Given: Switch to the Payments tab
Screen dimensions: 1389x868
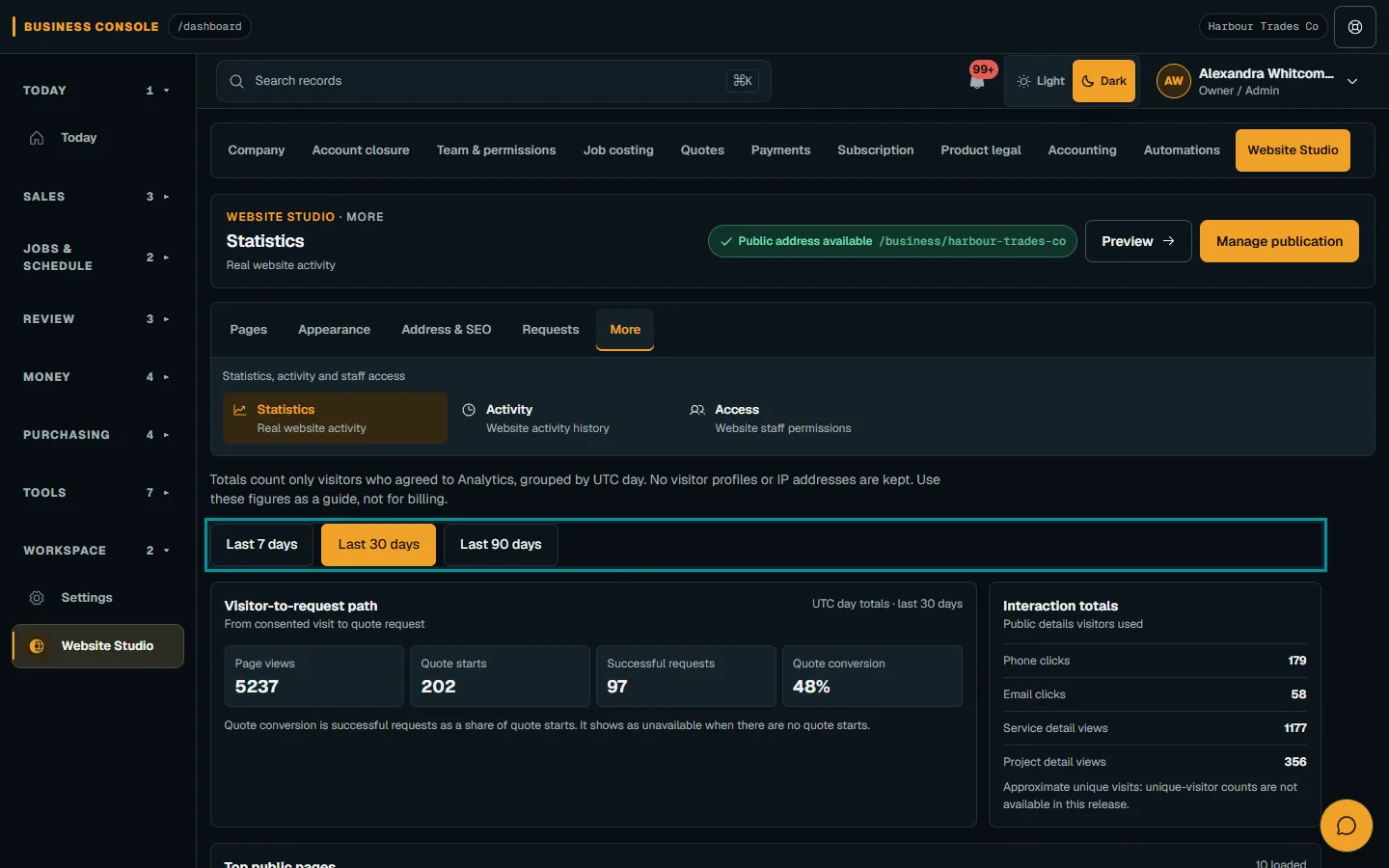Looking at the screenshot, I should click(780, 150).
